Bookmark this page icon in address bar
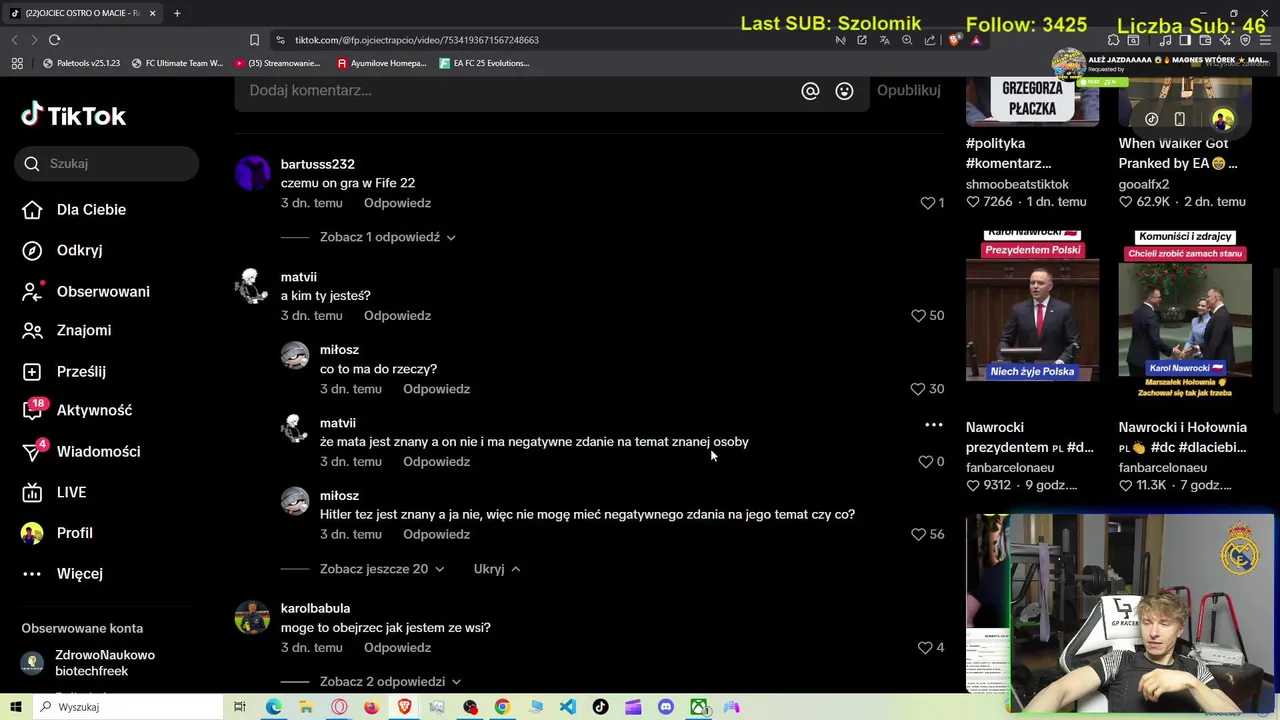1280x720 pixels. (x=254, y=40)
